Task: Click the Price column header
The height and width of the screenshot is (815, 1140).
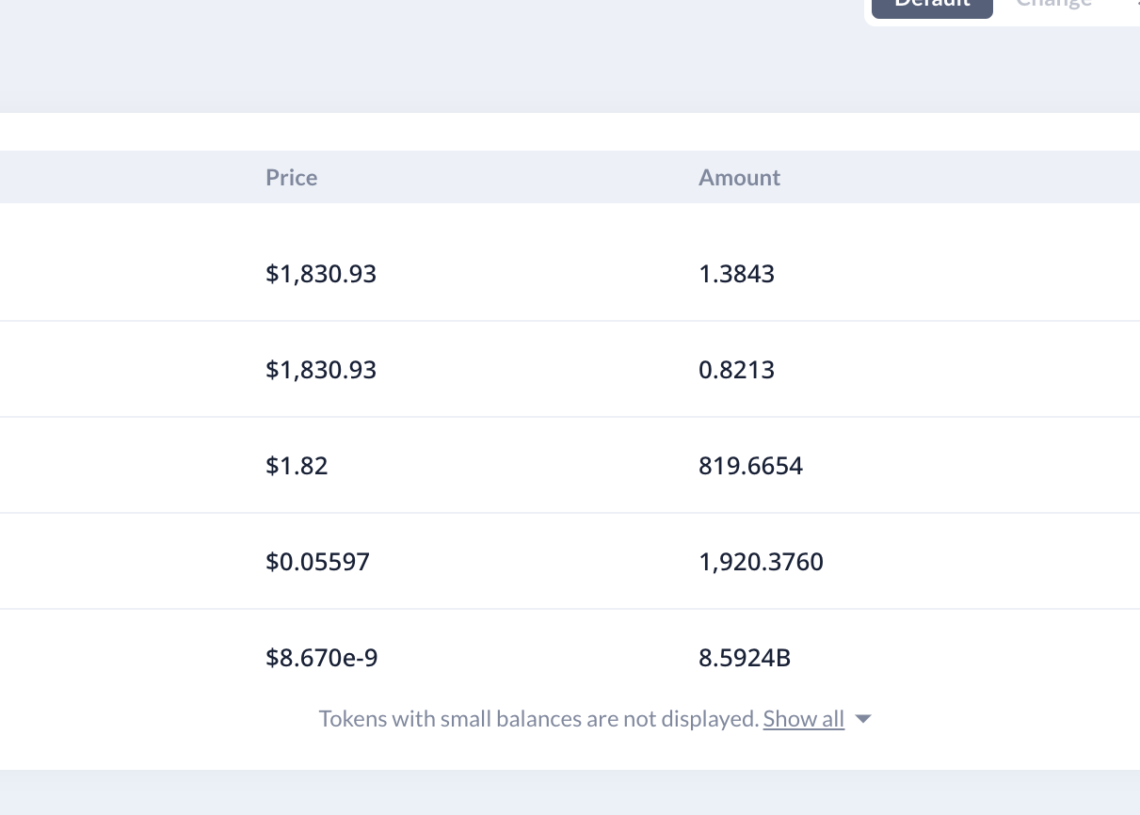Action: pos(291,177)
